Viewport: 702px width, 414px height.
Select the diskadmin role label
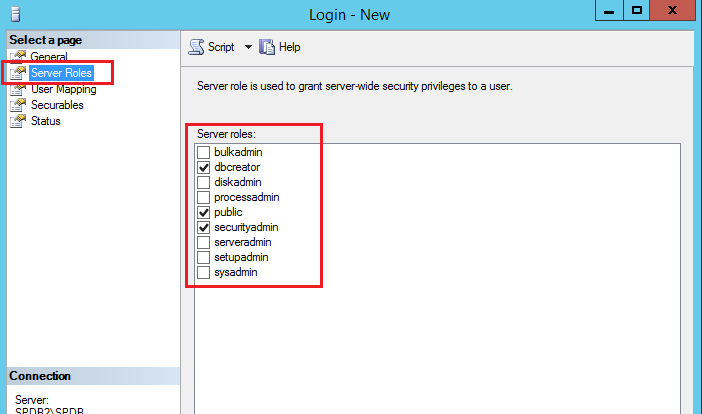click(238, 182)
